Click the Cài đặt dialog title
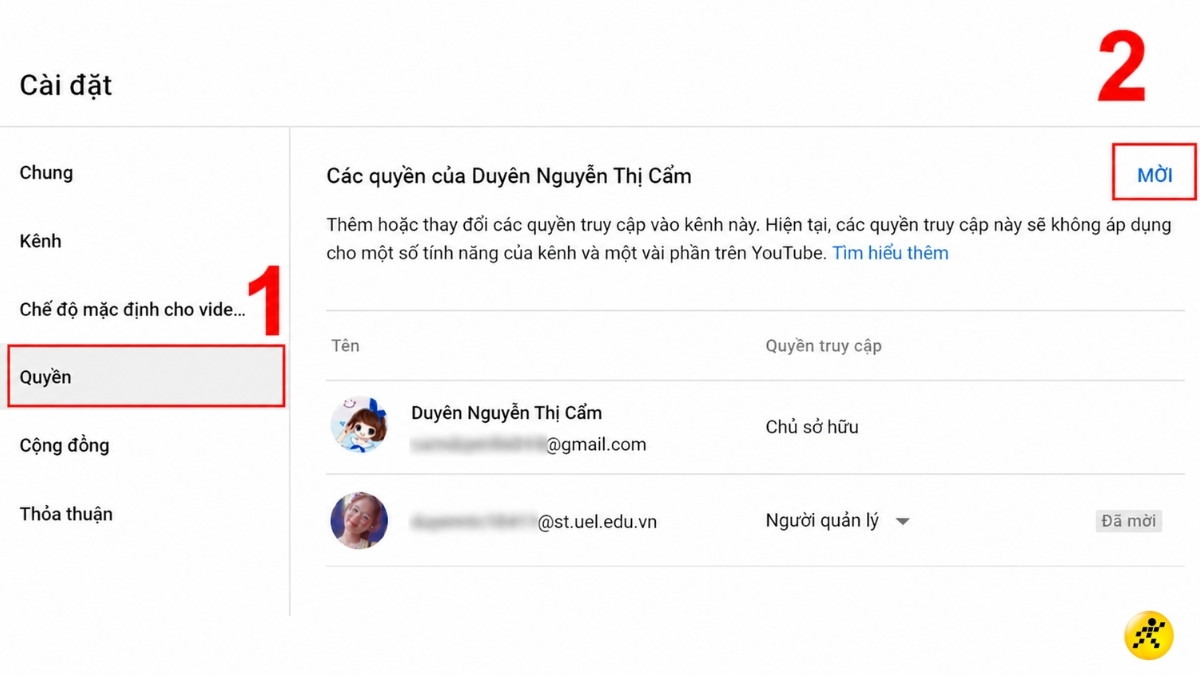The width and height of the screenshot is (1200, 675). [x=66, y=86]
